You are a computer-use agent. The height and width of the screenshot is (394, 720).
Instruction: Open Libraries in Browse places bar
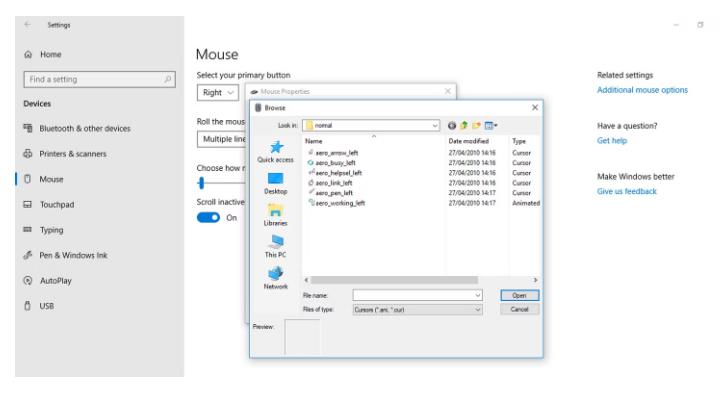click(x=276, y=215)
